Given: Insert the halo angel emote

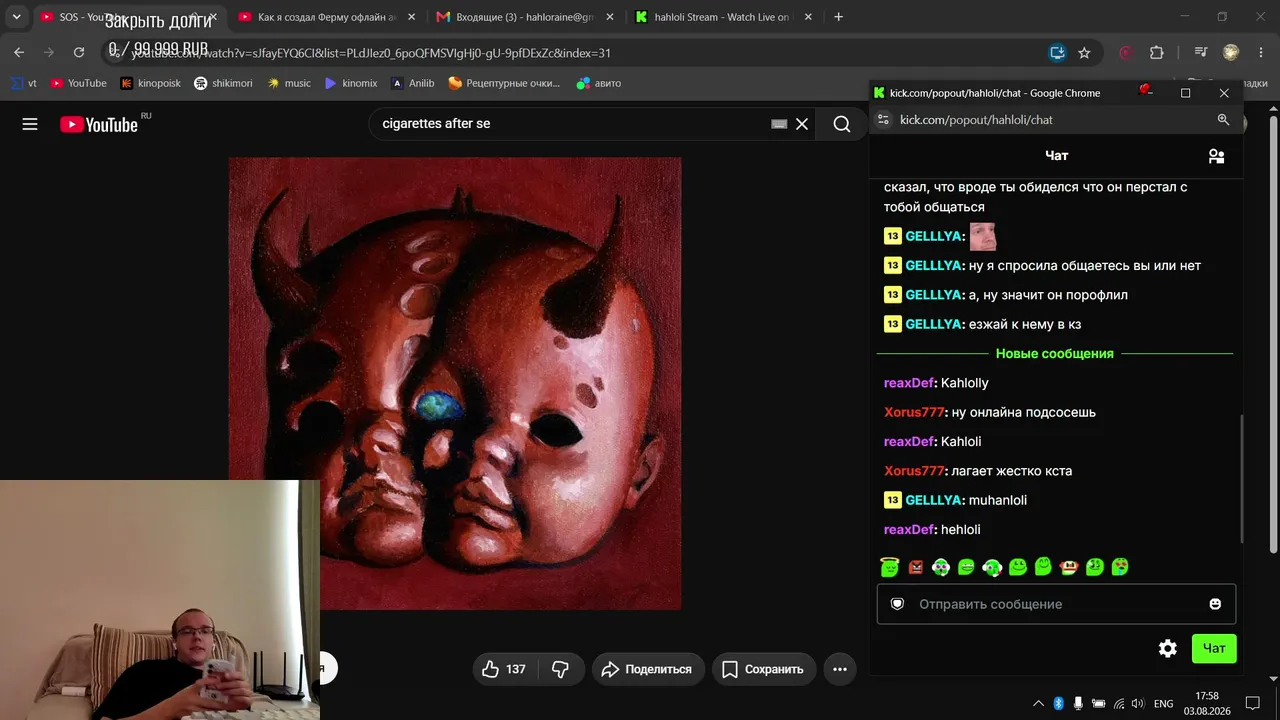Looking at the screenshot, I should pos(889,567).
